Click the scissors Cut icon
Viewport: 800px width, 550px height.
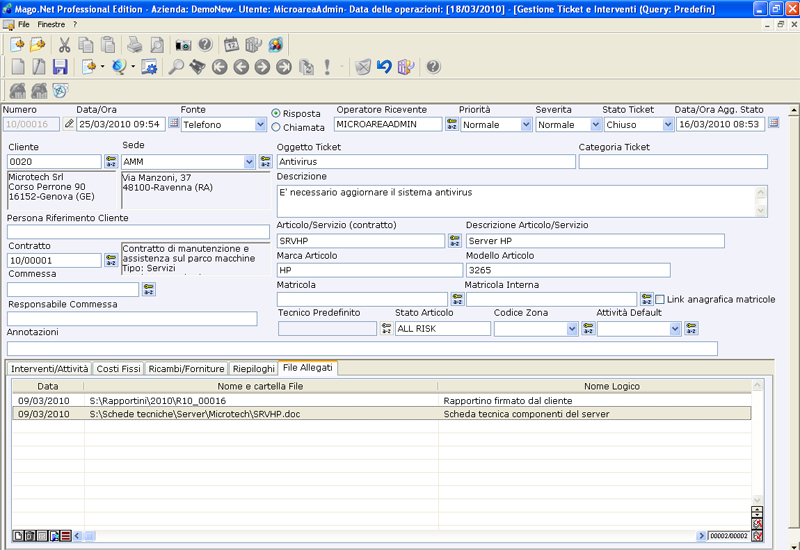point(64,45)
